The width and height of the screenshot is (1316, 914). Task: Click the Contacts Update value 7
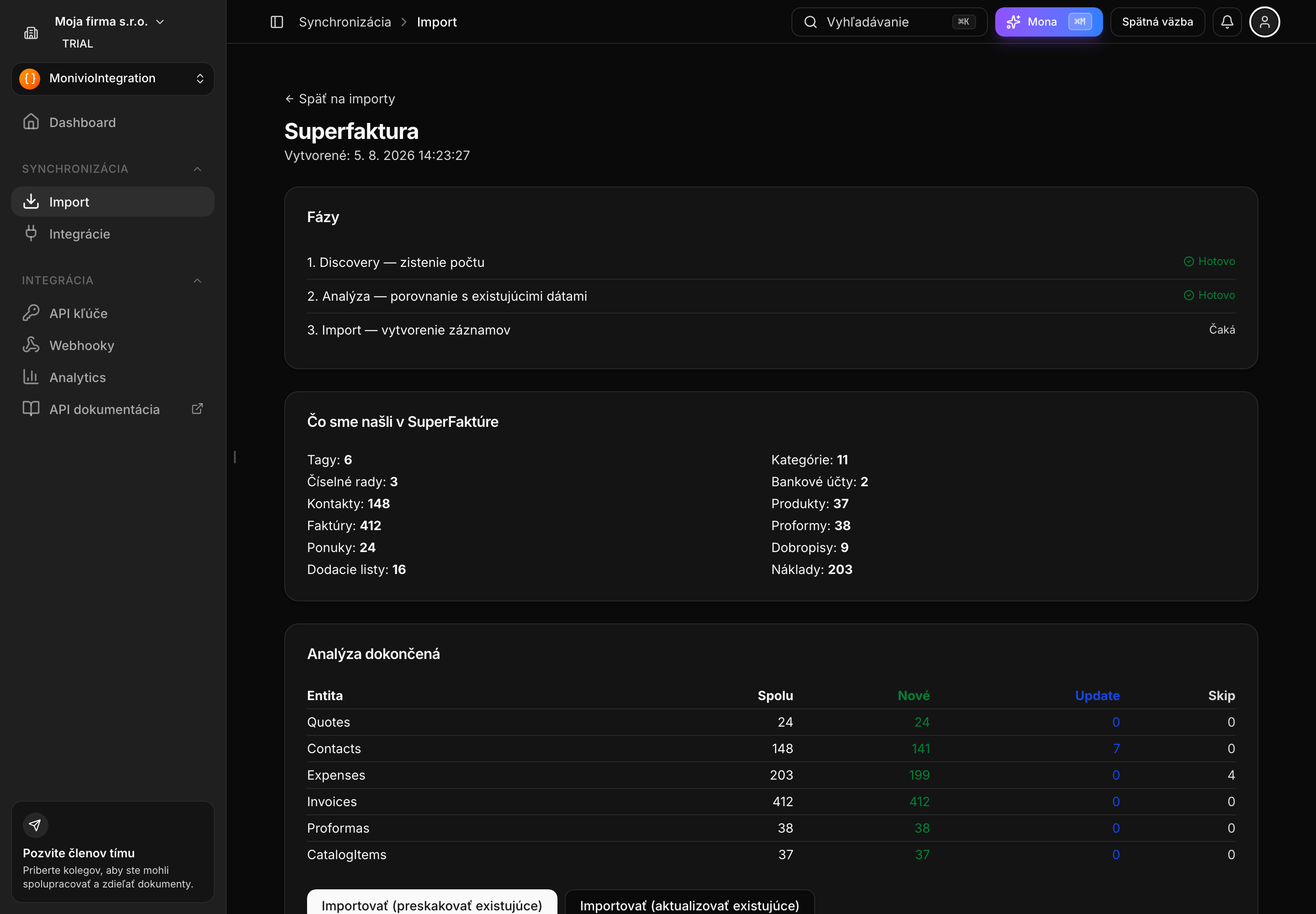1116,749
